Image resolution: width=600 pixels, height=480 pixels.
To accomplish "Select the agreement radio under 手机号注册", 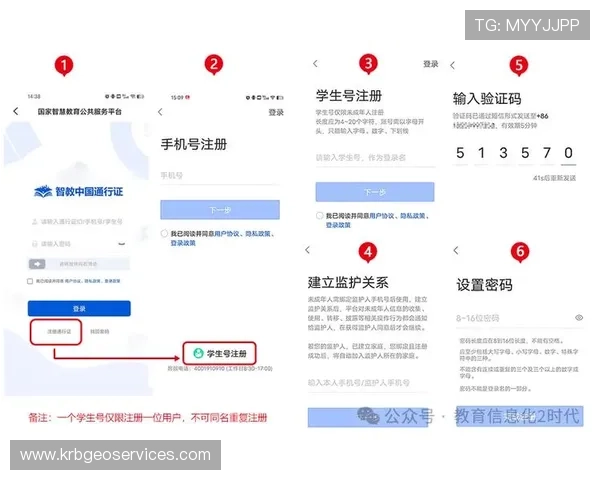I will pyautogui.click(x=164, y=233).
